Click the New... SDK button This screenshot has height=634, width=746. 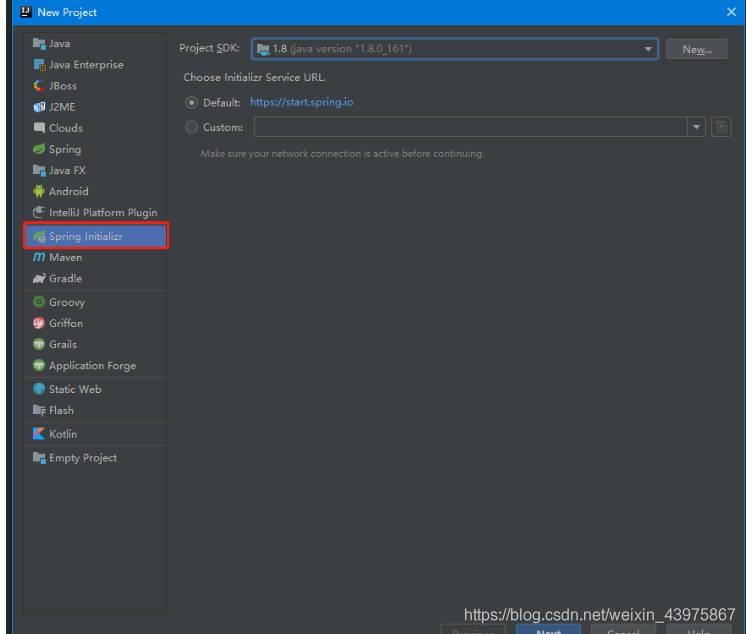(697, 49)
